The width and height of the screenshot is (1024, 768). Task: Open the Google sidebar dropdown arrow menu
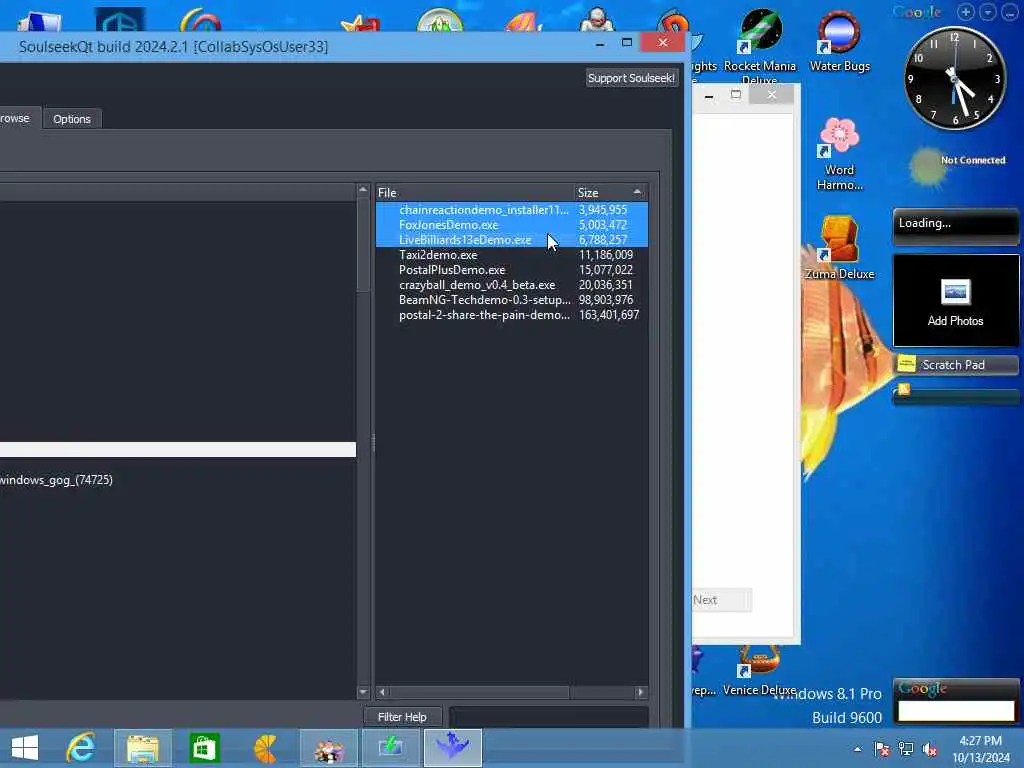(988, 12)
